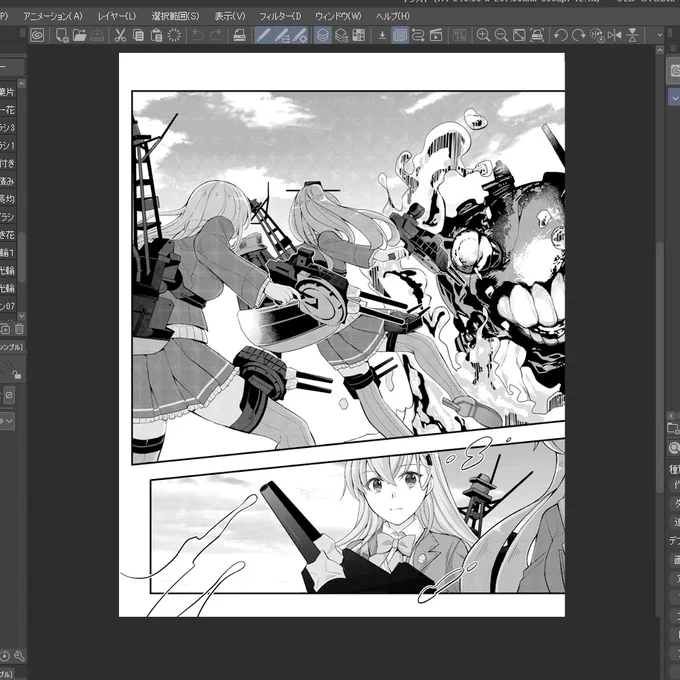Select the brush item ending ラシ1
The image size is (680, 680).
pos(8,145)
